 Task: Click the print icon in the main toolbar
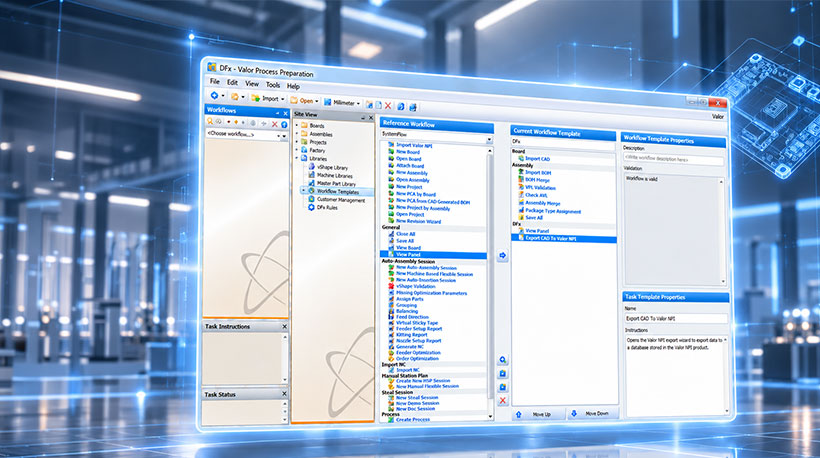click(x=413, y=107)
